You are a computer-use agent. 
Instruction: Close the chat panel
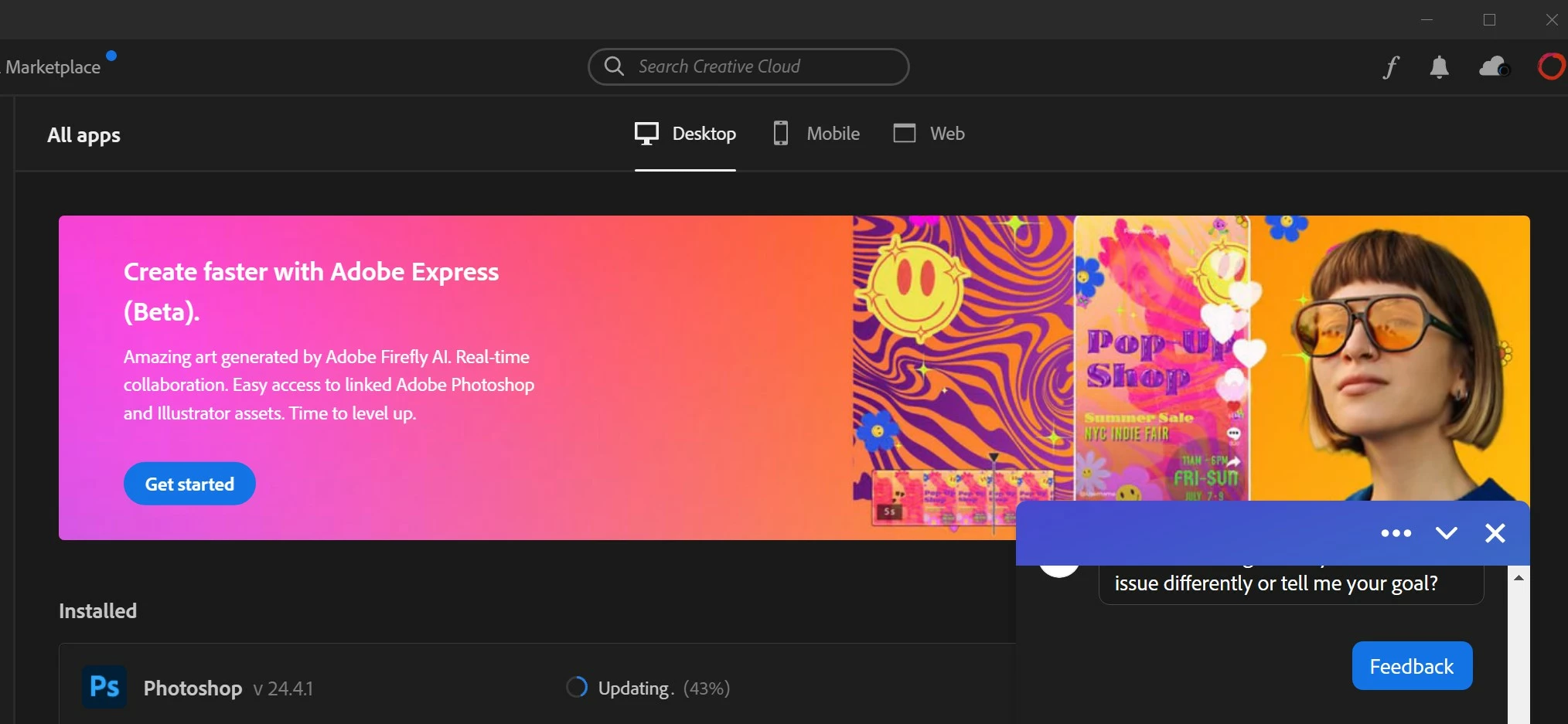pyautogui.click(x=1495, y=533)
